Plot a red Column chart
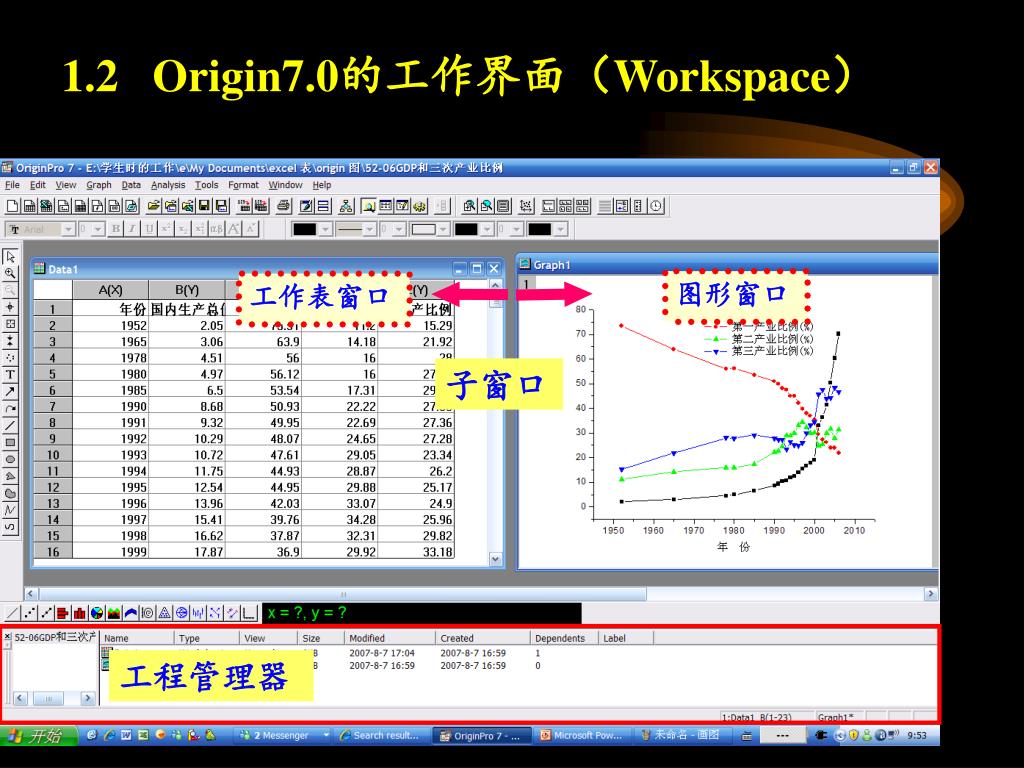This screenshot has height=768, width=1024. (x=80, y=613)
